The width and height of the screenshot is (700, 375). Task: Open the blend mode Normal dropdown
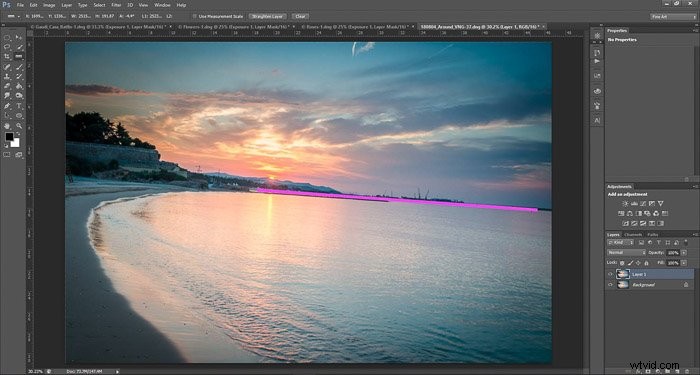[x=626, y=253]
